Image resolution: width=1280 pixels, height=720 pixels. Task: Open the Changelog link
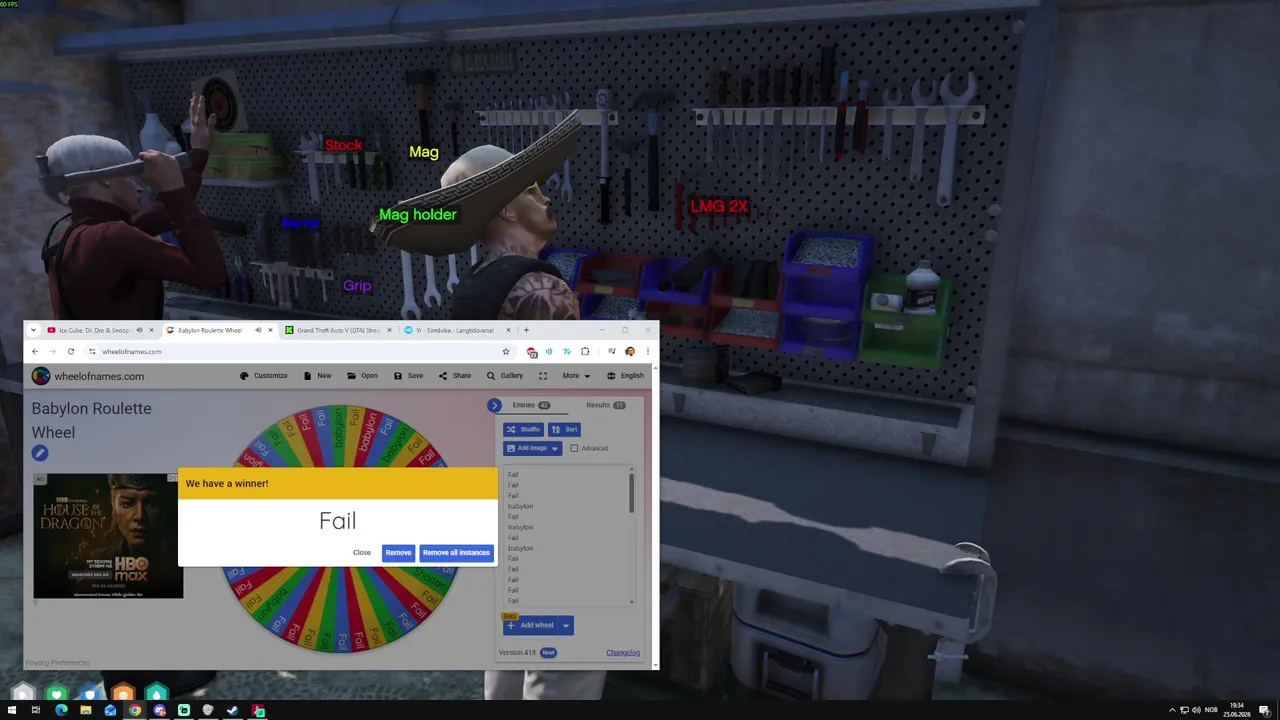pos(623,653)
